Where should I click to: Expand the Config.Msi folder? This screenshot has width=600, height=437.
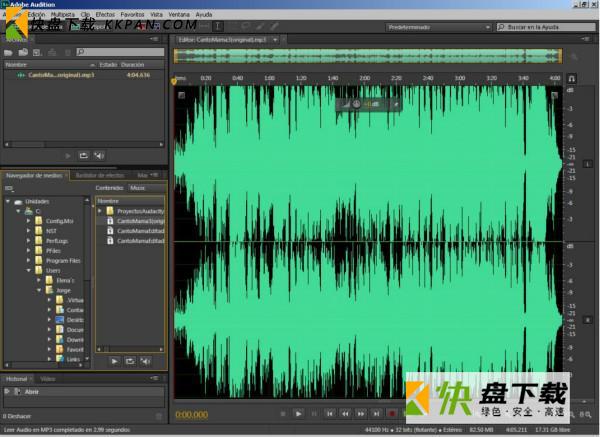pyautogui.click(x=28, y=221)
